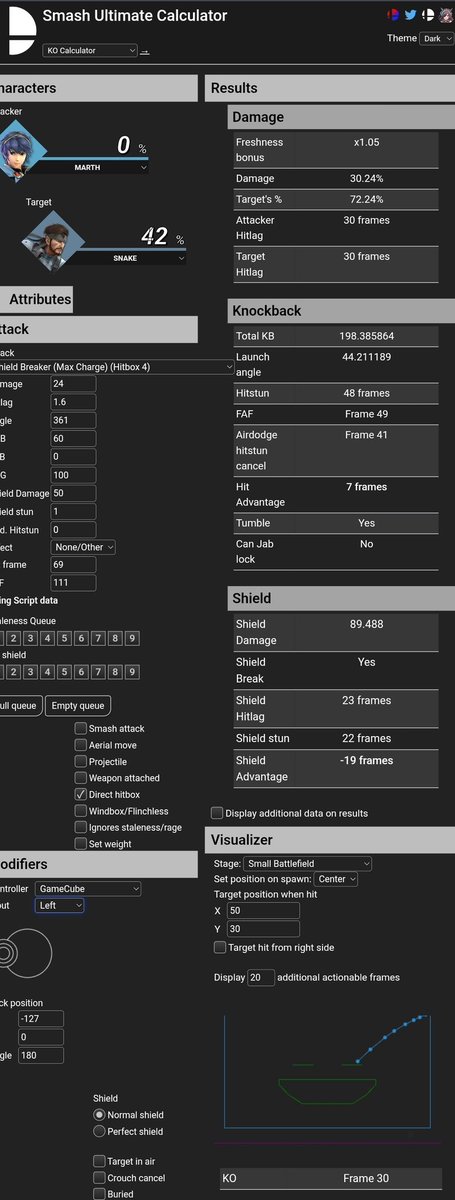455x1200 pixels.
Task: Edit the target percent field showing 42
Action: click(154, 236)
